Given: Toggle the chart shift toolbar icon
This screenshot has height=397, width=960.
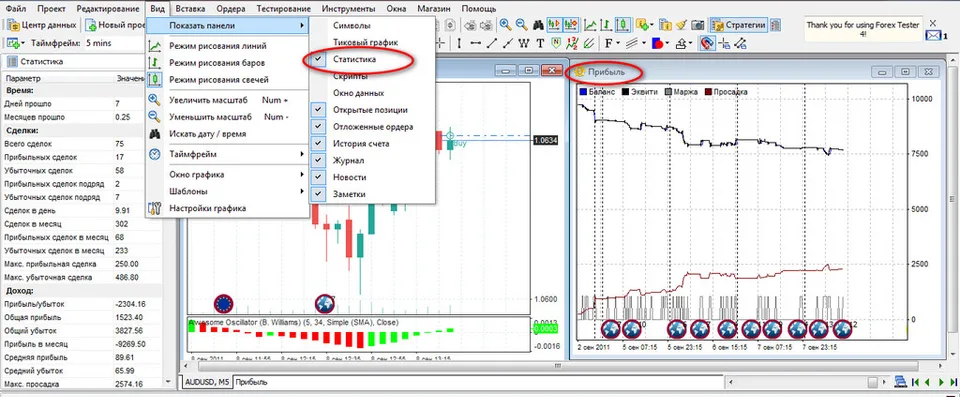Looking at the screenshot, I should [571, 25].
